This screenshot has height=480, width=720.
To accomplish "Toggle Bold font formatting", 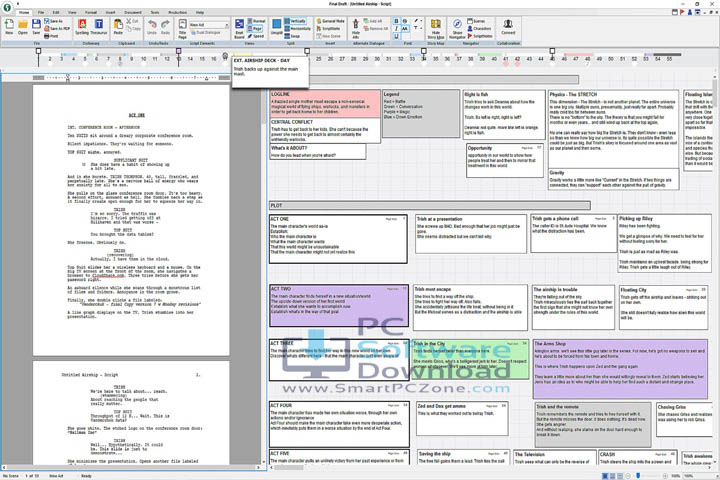I will tap(397, 21).
